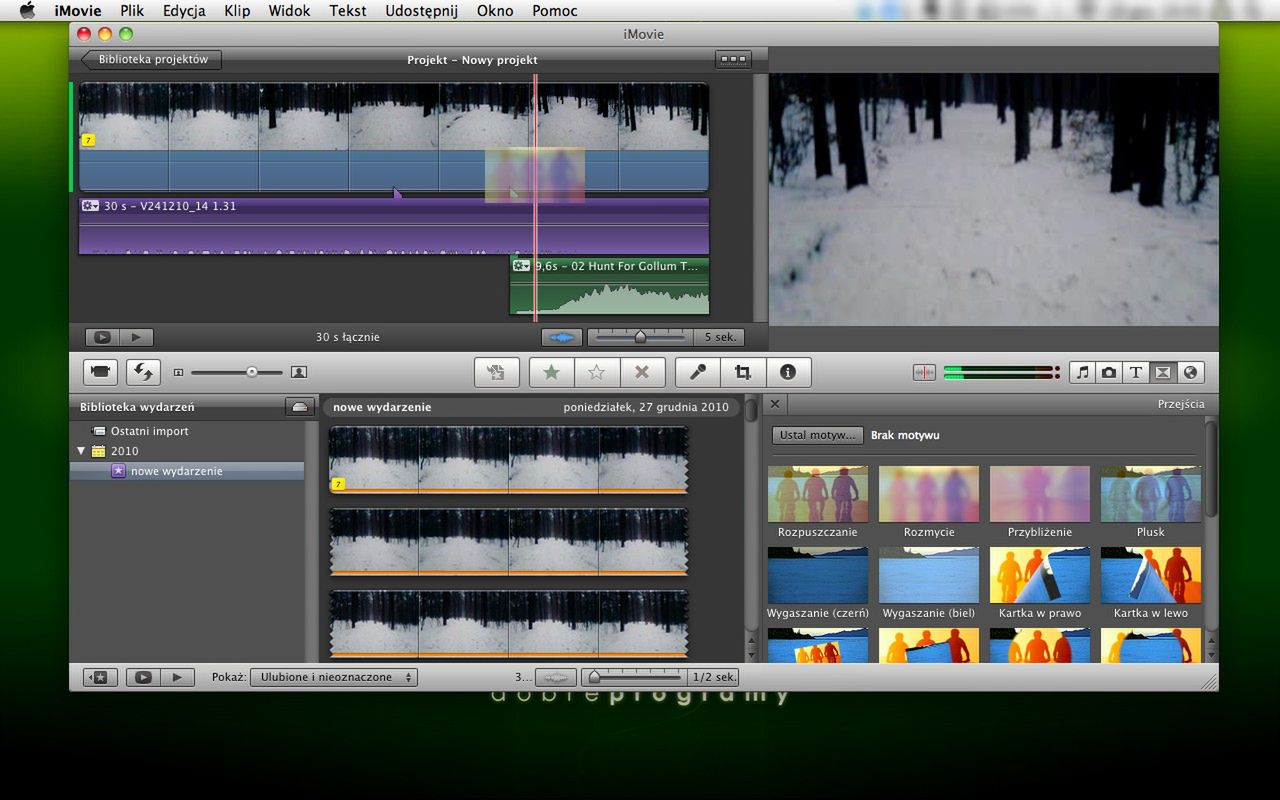Click the Ustal motyw button
Screen dimensions: 1280x800
coord(817,436)
